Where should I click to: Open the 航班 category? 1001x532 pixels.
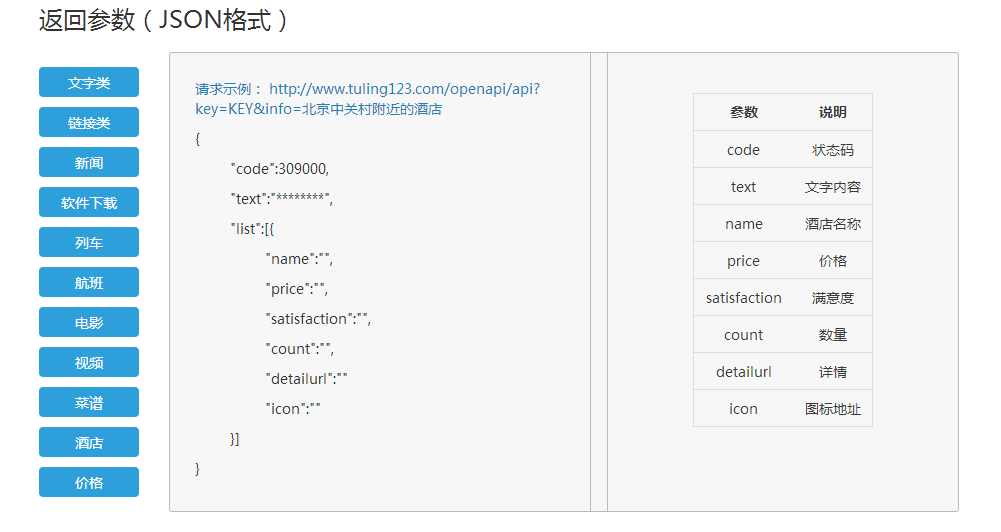[89, 282]
